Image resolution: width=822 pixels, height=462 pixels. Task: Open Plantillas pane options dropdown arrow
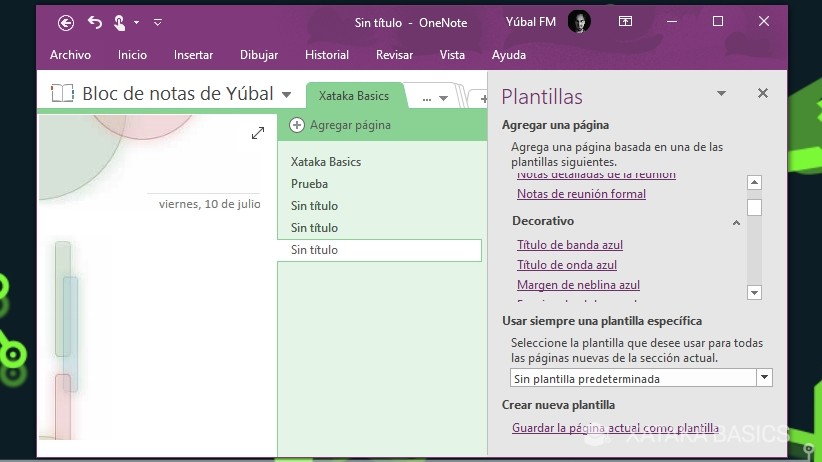click(x=721, y=93)
